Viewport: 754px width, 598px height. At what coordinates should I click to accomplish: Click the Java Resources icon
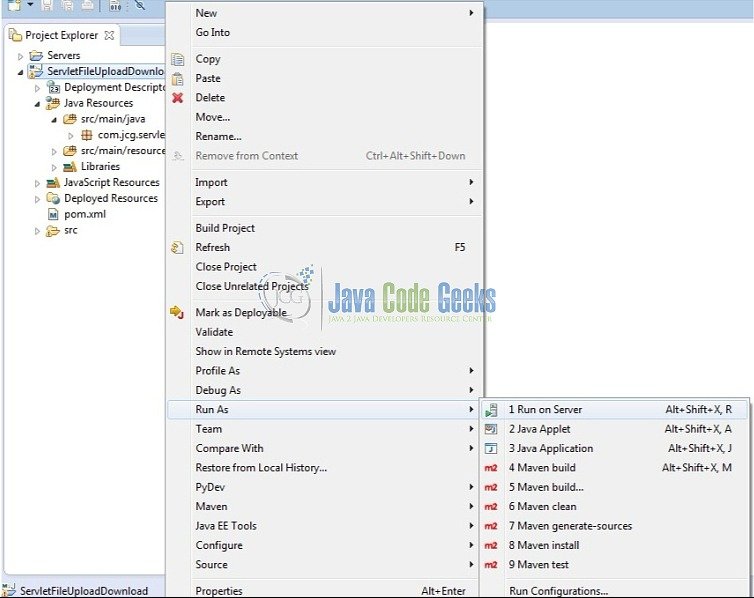tap(52, 103)
